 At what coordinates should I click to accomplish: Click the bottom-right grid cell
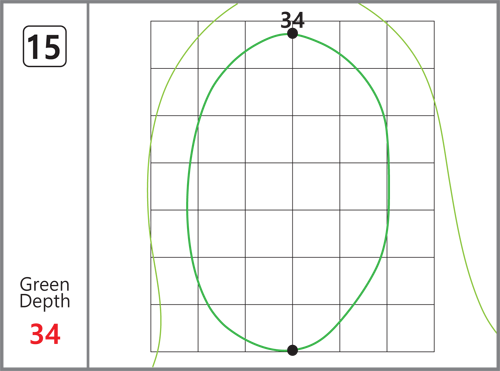tap(411, 328)
